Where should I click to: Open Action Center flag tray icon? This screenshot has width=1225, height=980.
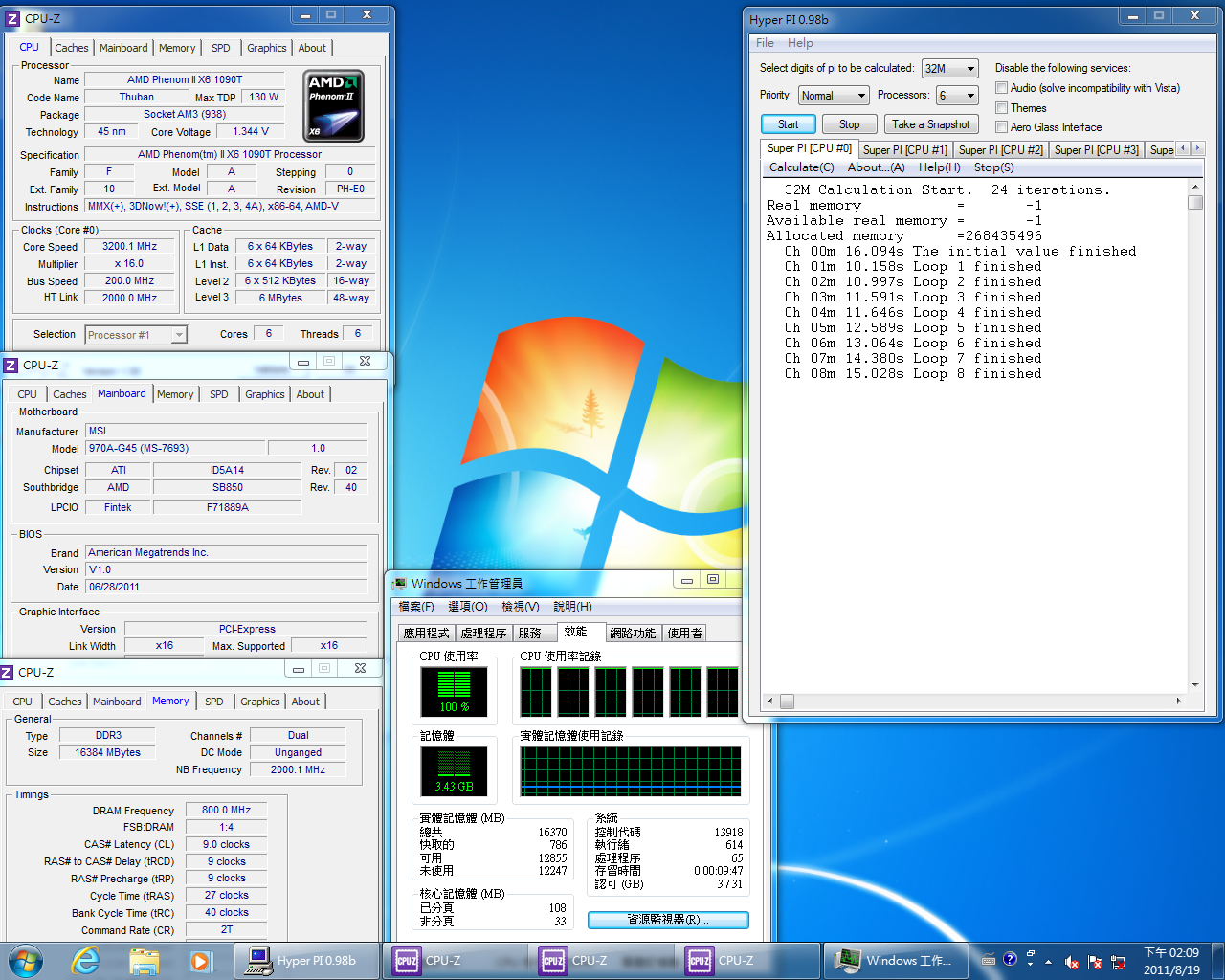[x=1095, y=962]
